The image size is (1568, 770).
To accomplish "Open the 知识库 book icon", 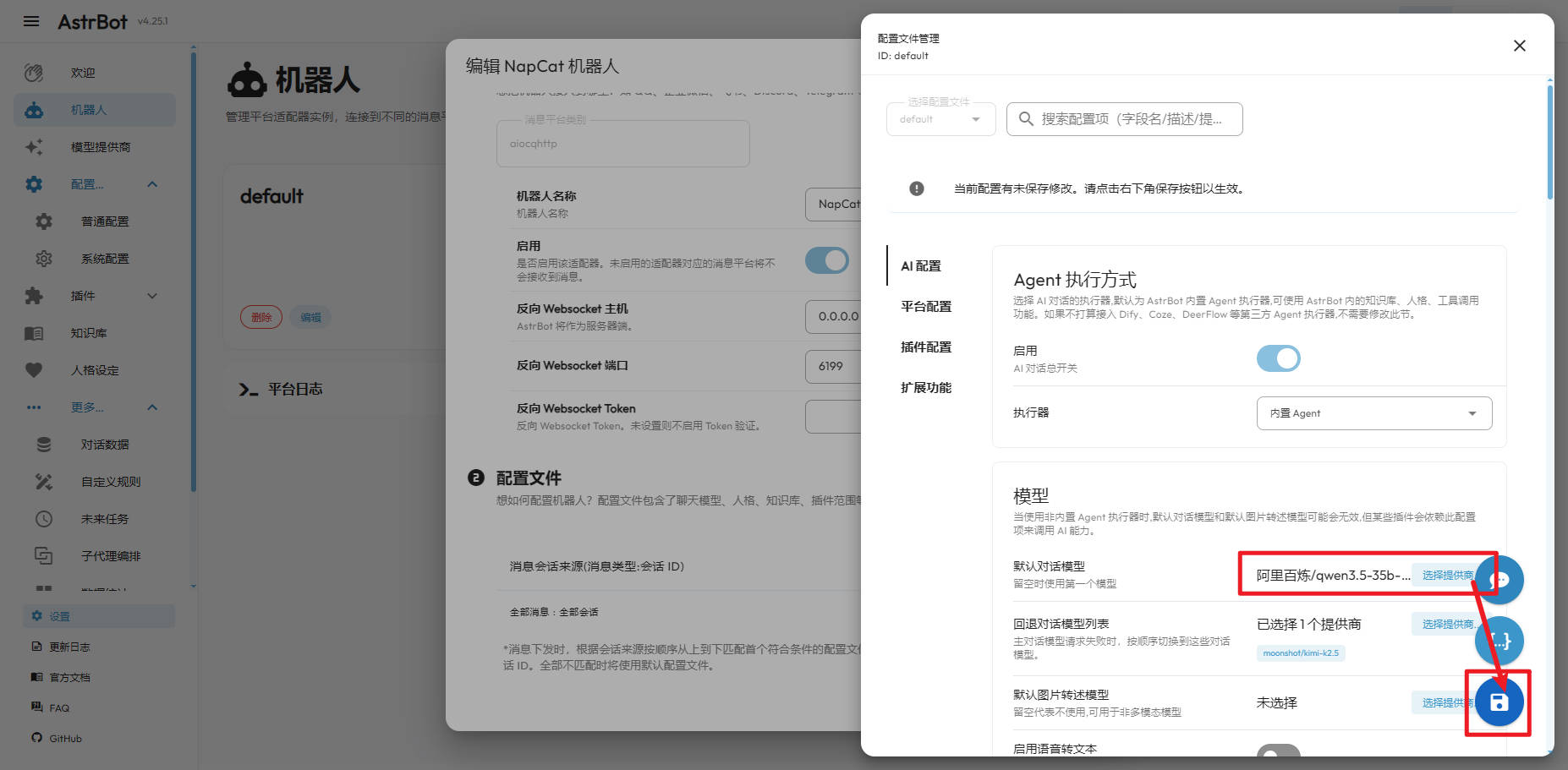I will (x=34, y=333).
